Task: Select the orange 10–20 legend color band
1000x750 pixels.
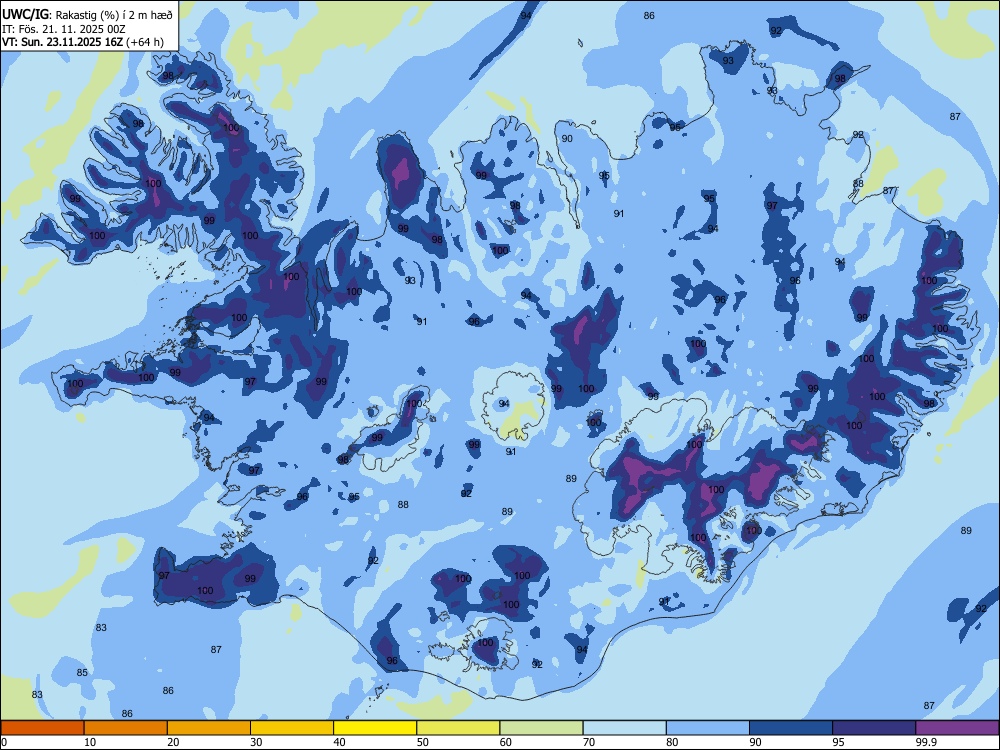Action: click(x=126, y=728)
